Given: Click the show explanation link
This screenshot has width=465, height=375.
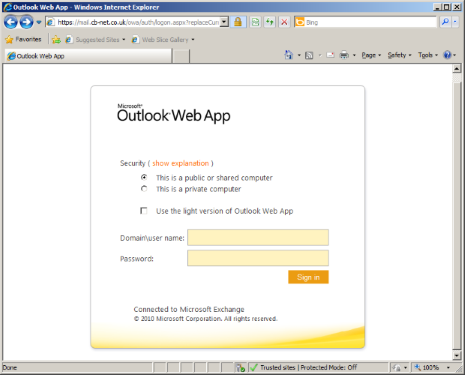Looking at the screenshot, I should [x=181, y=163].
